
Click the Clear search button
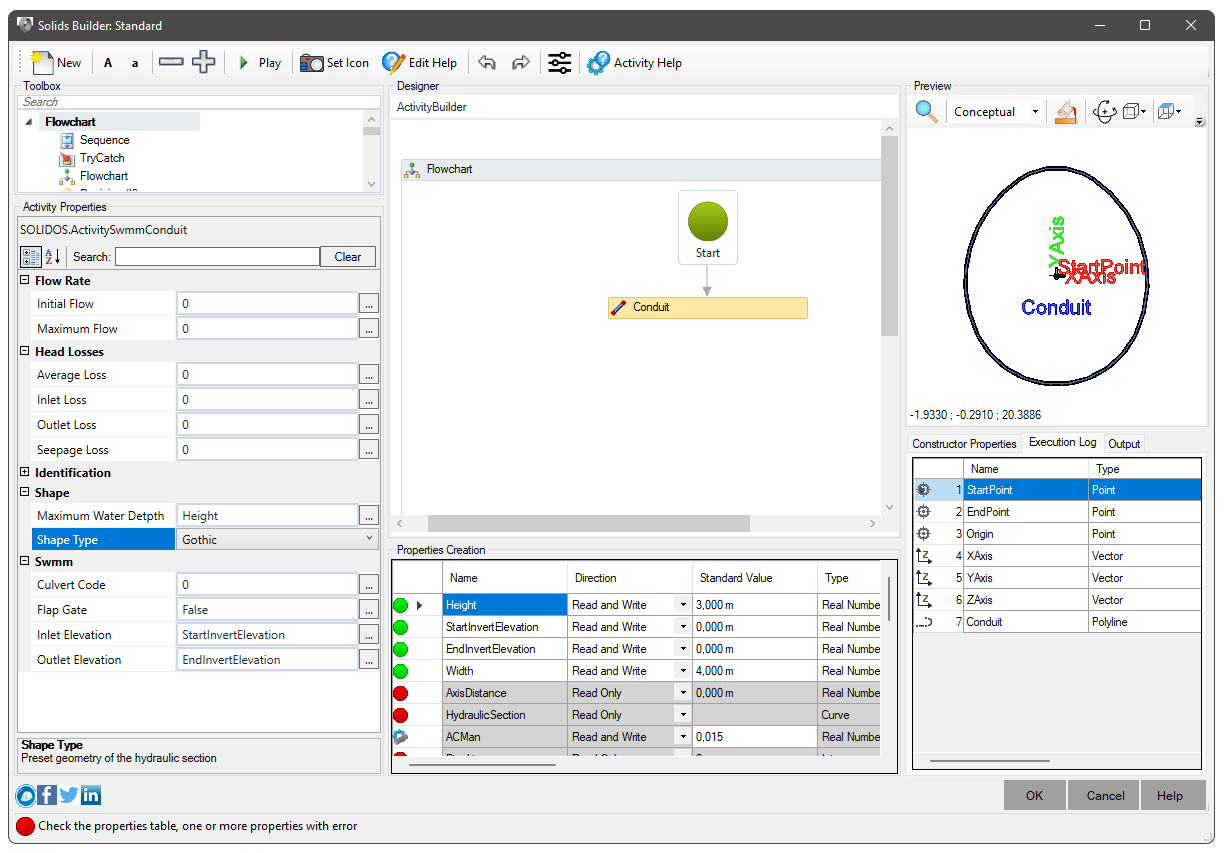pos(348,257)
